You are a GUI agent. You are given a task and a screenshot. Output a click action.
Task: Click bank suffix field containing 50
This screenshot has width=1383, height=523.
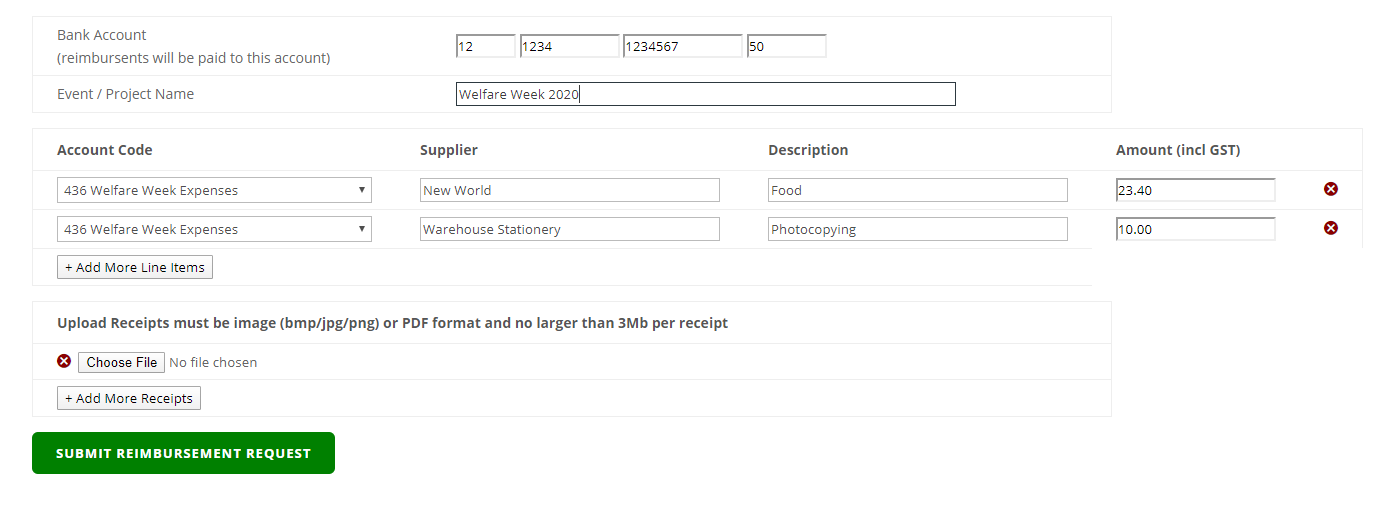click(786, 46)
